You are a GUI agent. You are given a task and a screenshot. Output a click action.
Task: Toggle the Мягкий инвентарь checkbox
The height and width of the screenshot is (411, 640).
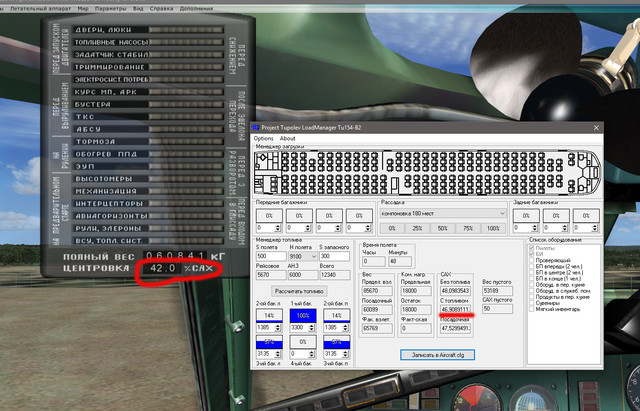pyautogui.click(x=531, y=309)
